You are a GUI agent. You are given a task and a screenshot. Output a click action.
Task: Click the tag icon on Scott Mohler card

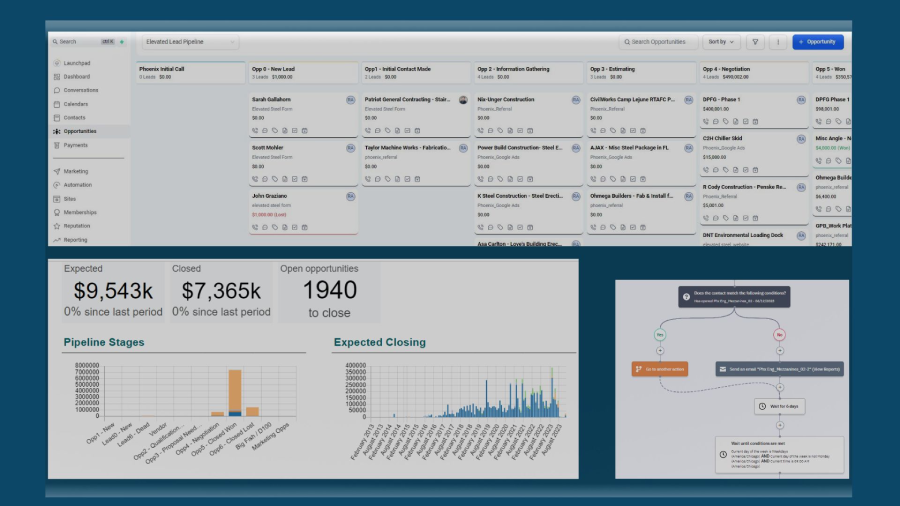[x=275, y=178]
